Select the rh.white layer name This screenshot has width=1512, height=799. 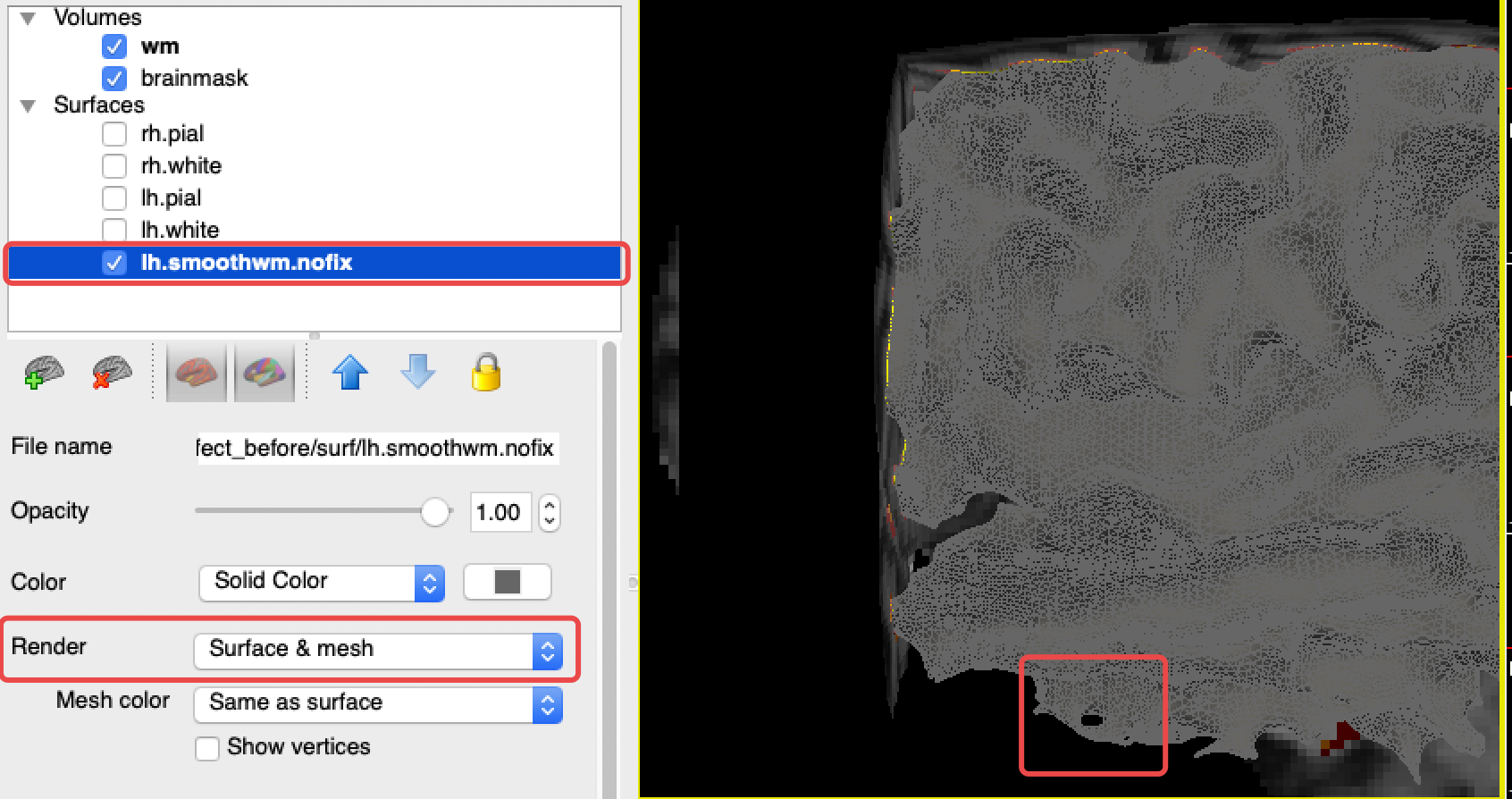pos(181,166)
